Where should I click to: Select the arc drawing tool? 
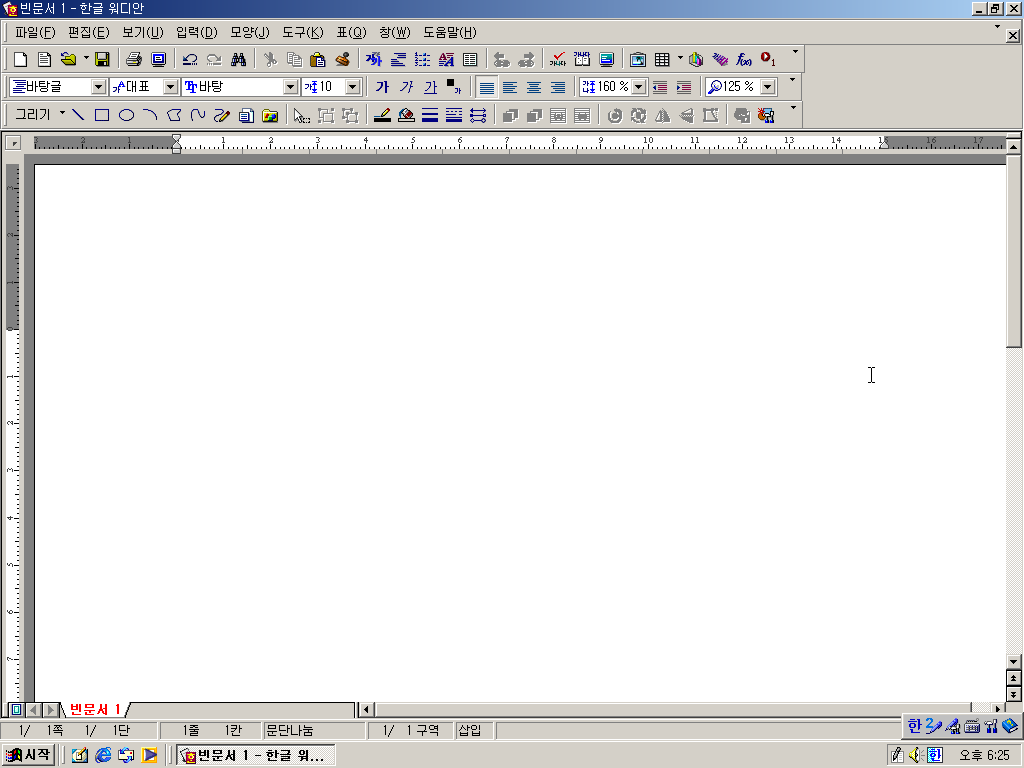click(x=150, y=115)
